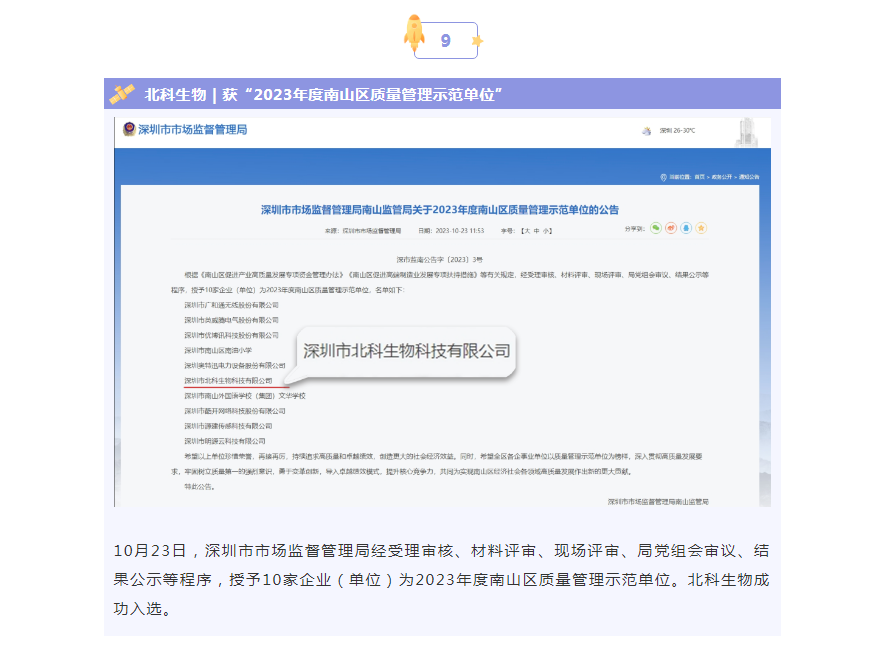Click the signature 深圳市市场监督管理局南山监管局 at bottom right

pos(658,501)
